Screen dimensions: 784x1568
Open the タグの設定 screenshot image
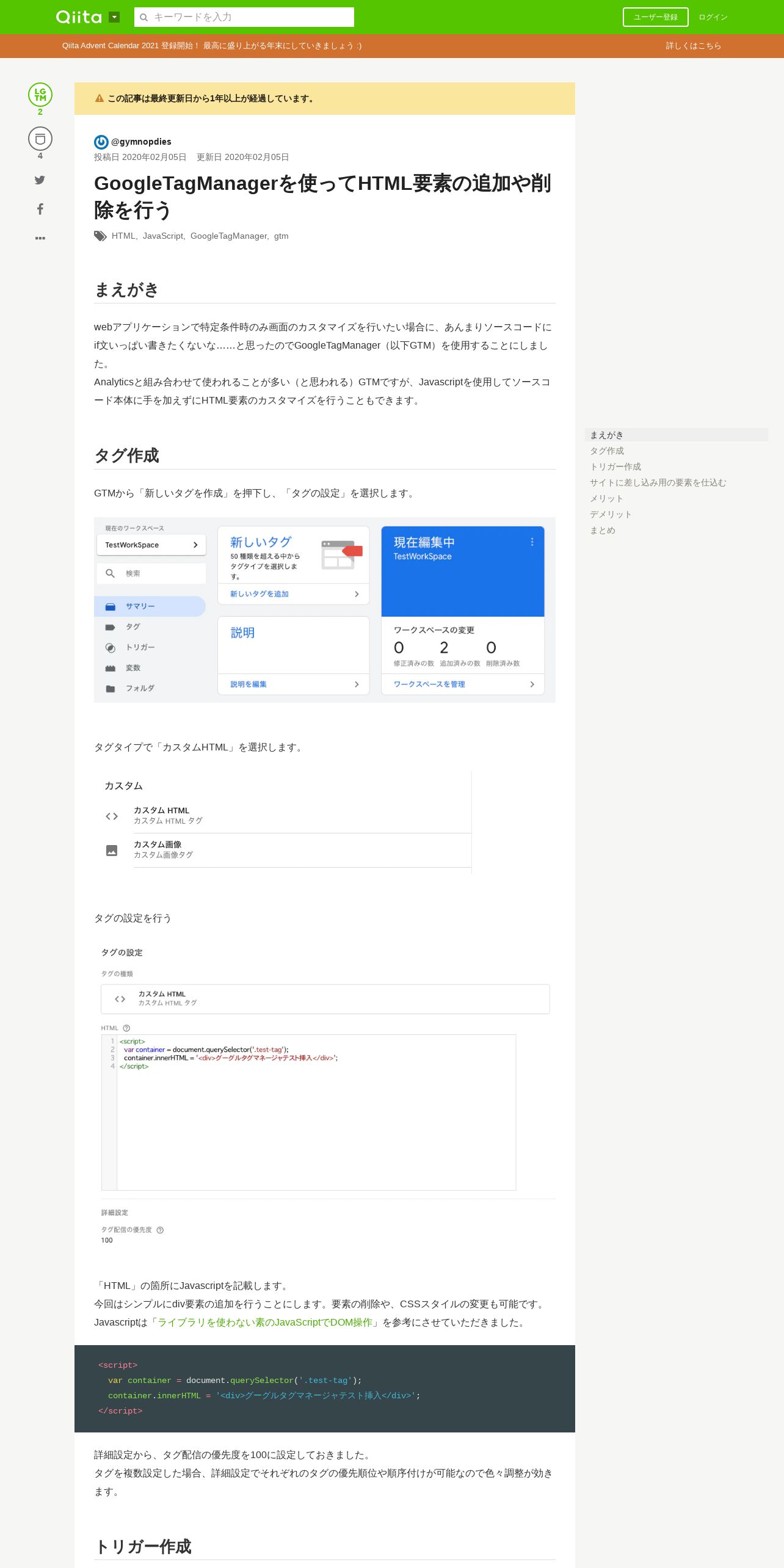click(325, 1095)
